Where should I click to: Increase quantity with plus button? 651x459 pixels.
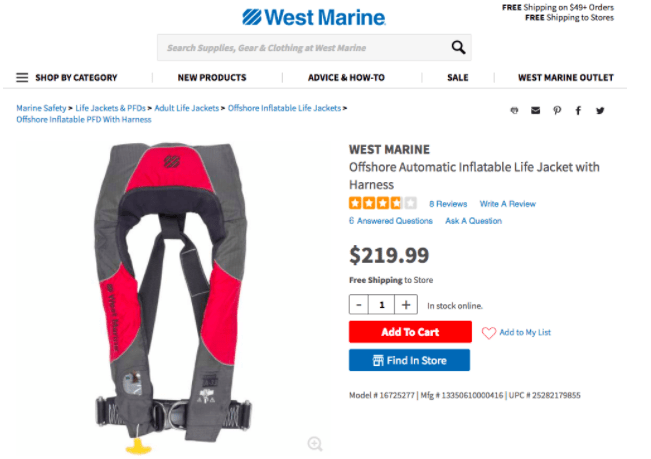coord(406,305)
